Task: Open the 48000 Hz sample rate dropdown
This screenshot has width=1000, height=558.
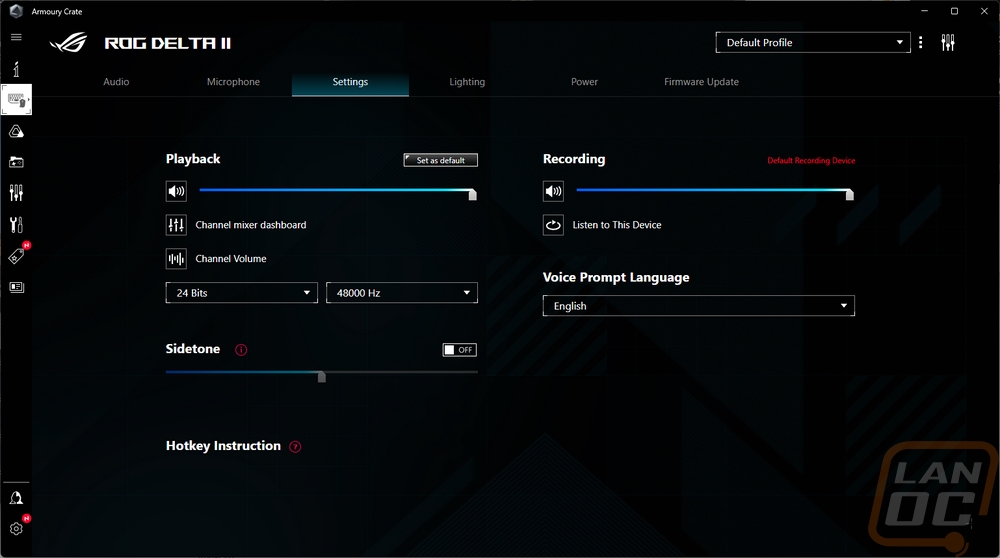Action: 402,293
